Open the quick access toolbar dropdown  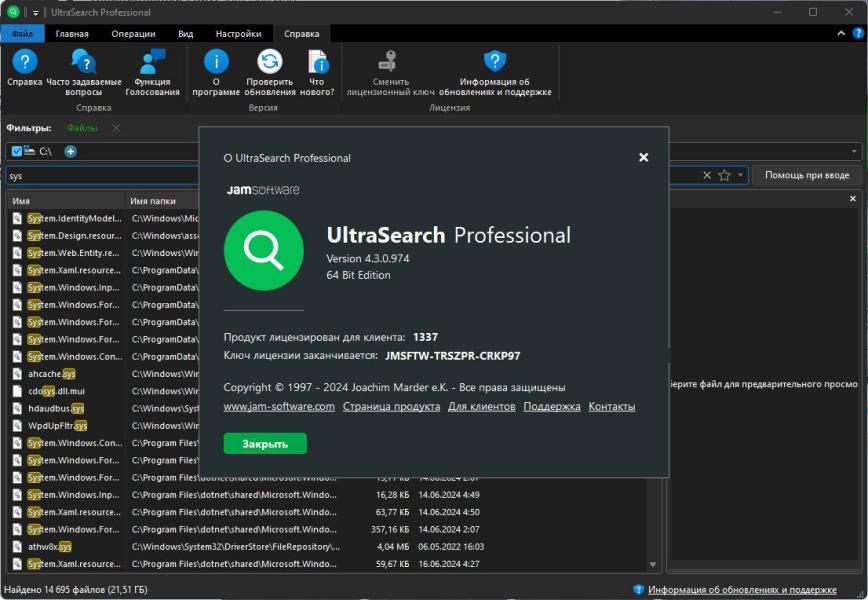(x=35, y=12)
